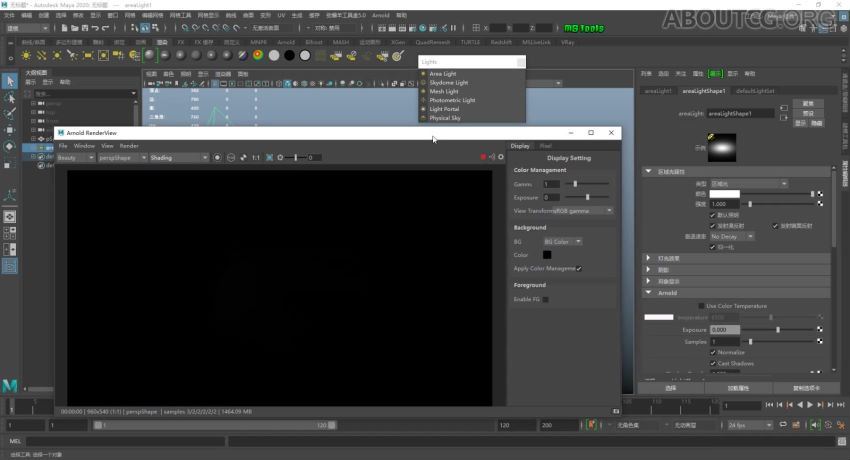Toggle checkbox directly below intensity field
This screenshot has width=850, height=460.
tap(713, 215)
